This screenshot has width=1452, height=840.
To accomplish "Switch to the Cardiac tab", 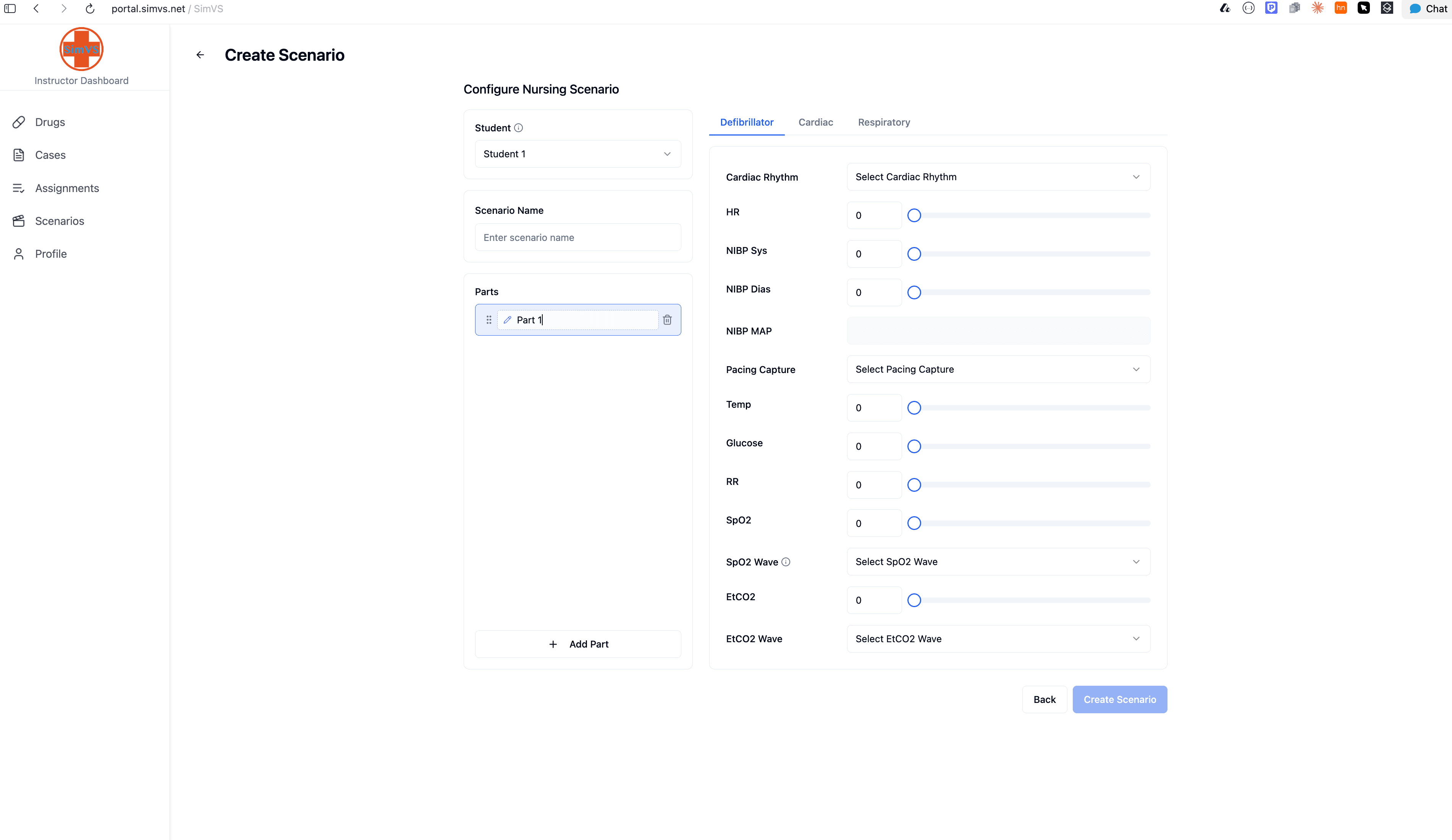I will 815,122.
